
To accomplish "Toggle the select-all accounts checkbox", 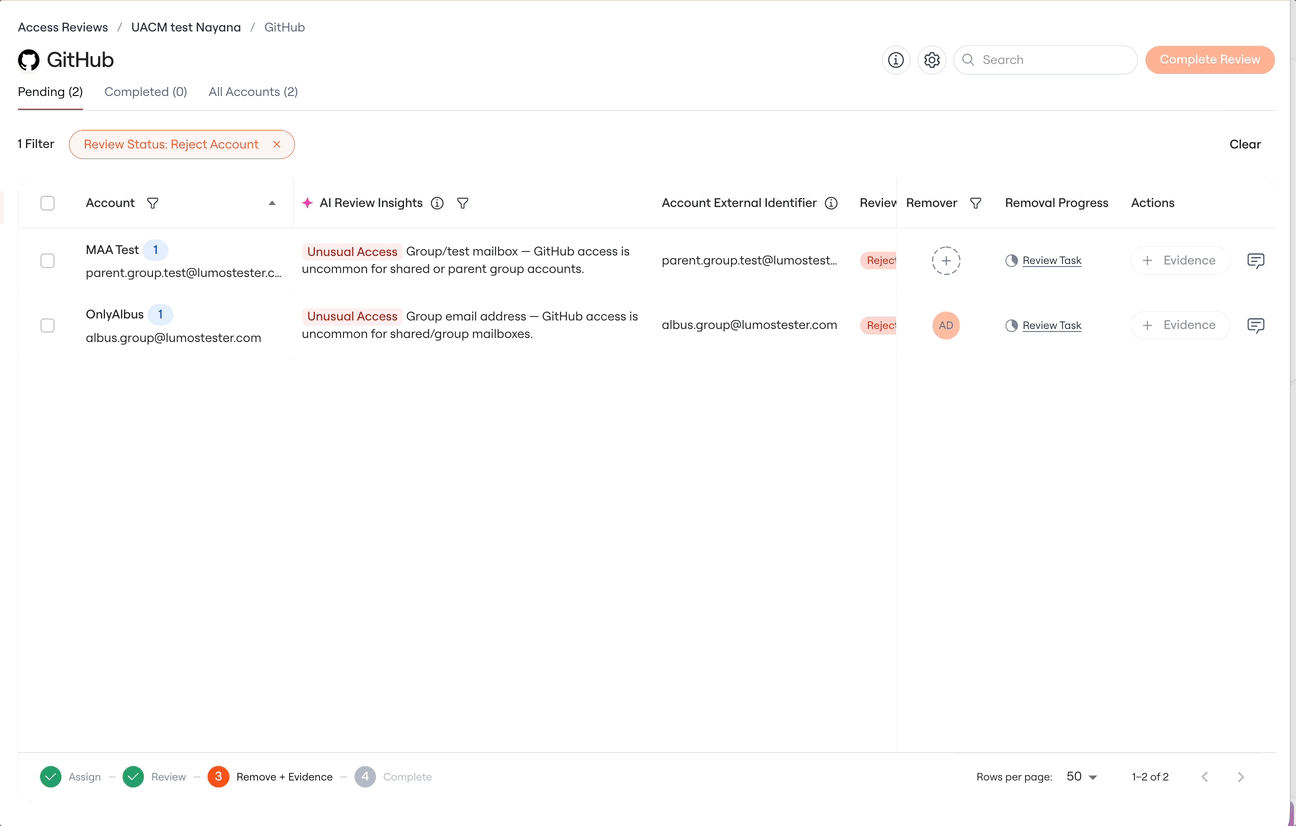I will [x=47, y=203].
